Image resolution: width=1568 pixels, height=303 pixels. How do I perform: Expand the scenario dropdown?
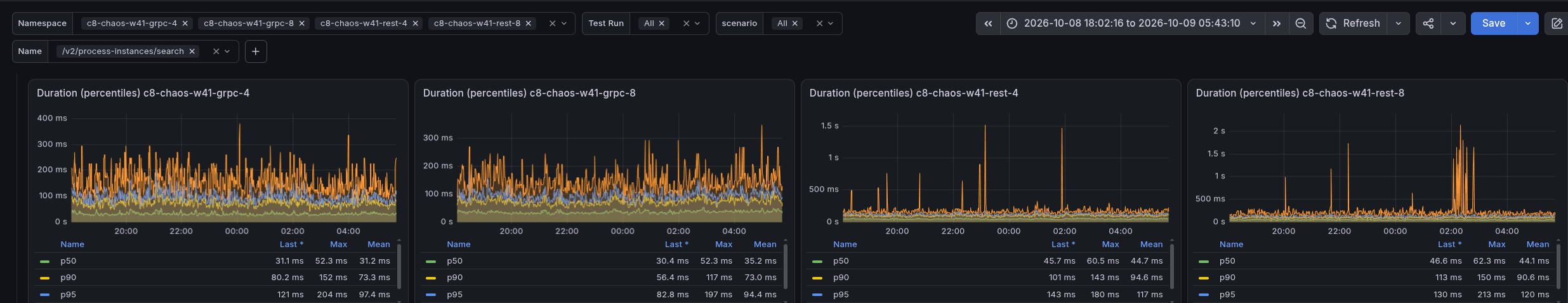pyautogui.click(x=831, y=24)
